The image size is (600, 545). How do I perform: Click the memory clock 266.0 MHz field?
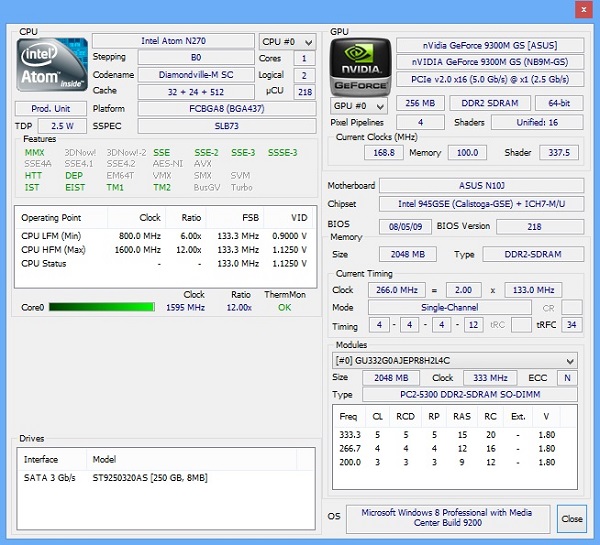click(x=396, y=290)
